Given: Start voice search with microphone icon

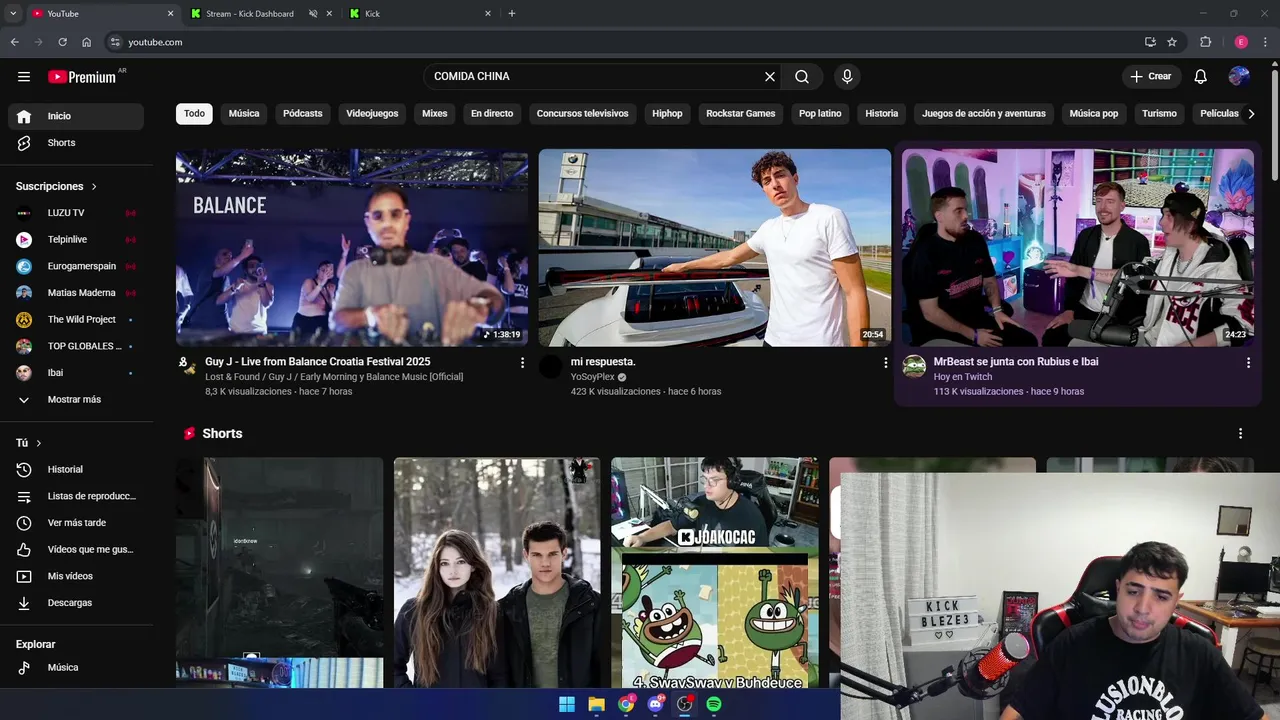Looking at the screenshot, I should coord(847,77).
